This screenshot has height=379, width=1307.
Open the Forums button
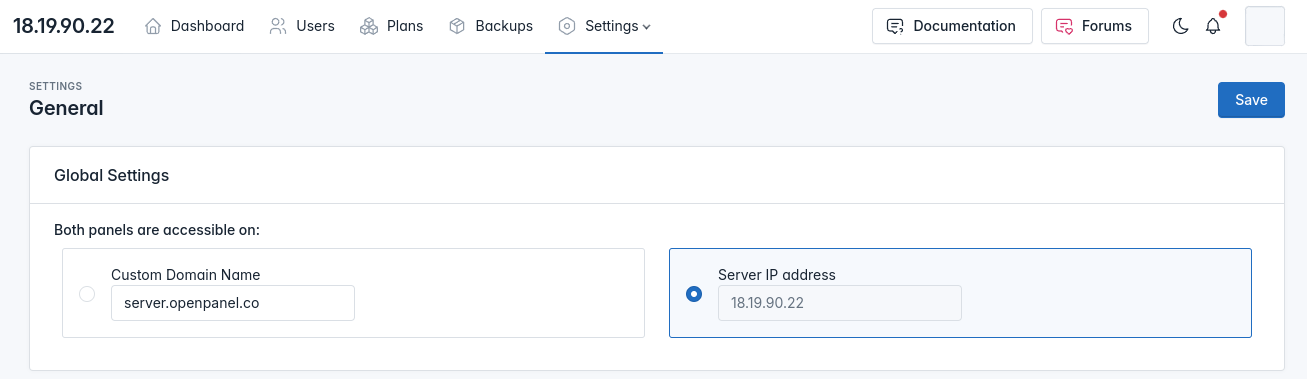point(1095,26)
